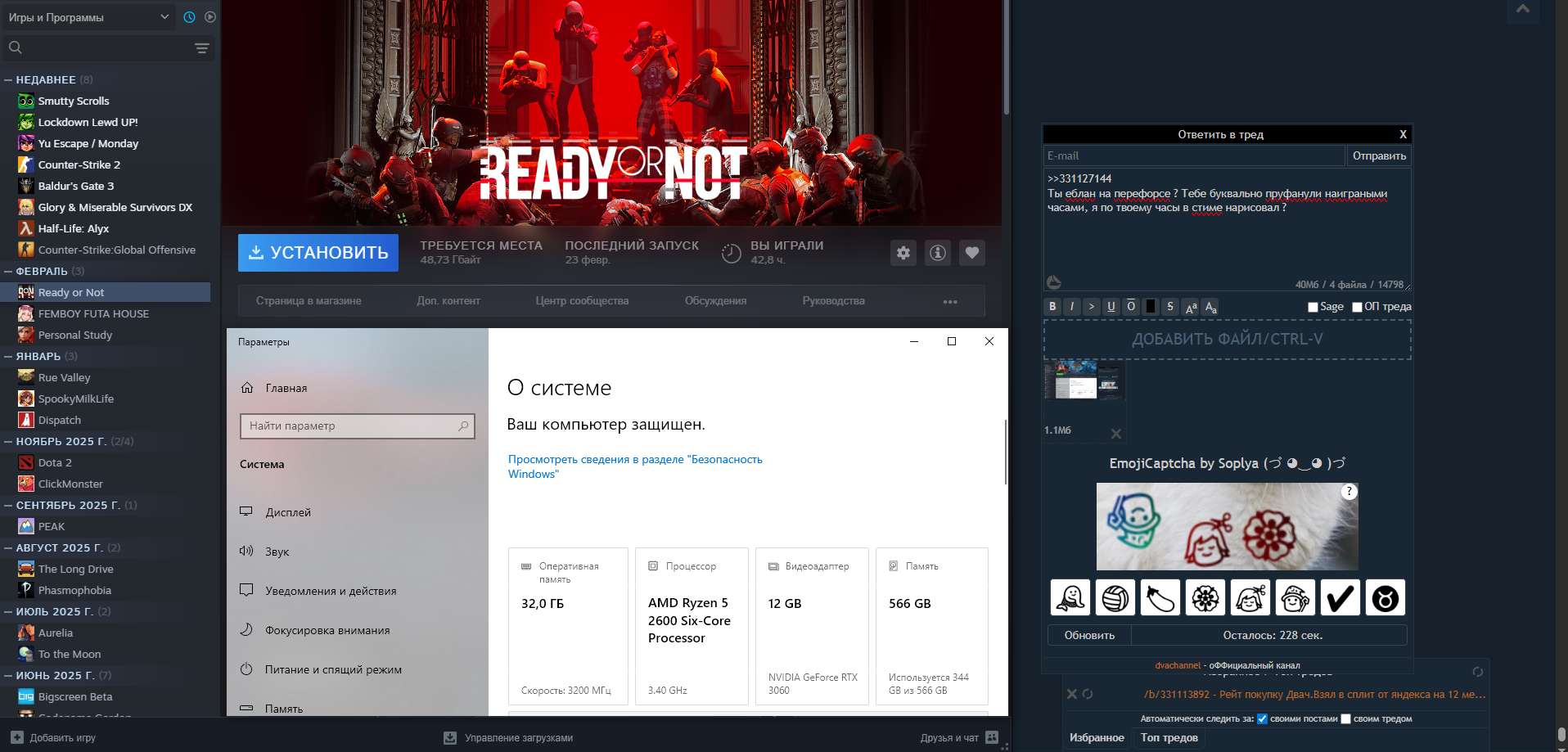Click the ready-to-play filter icon in Steam
The image size is (1568, 752).
click(210, 17)
